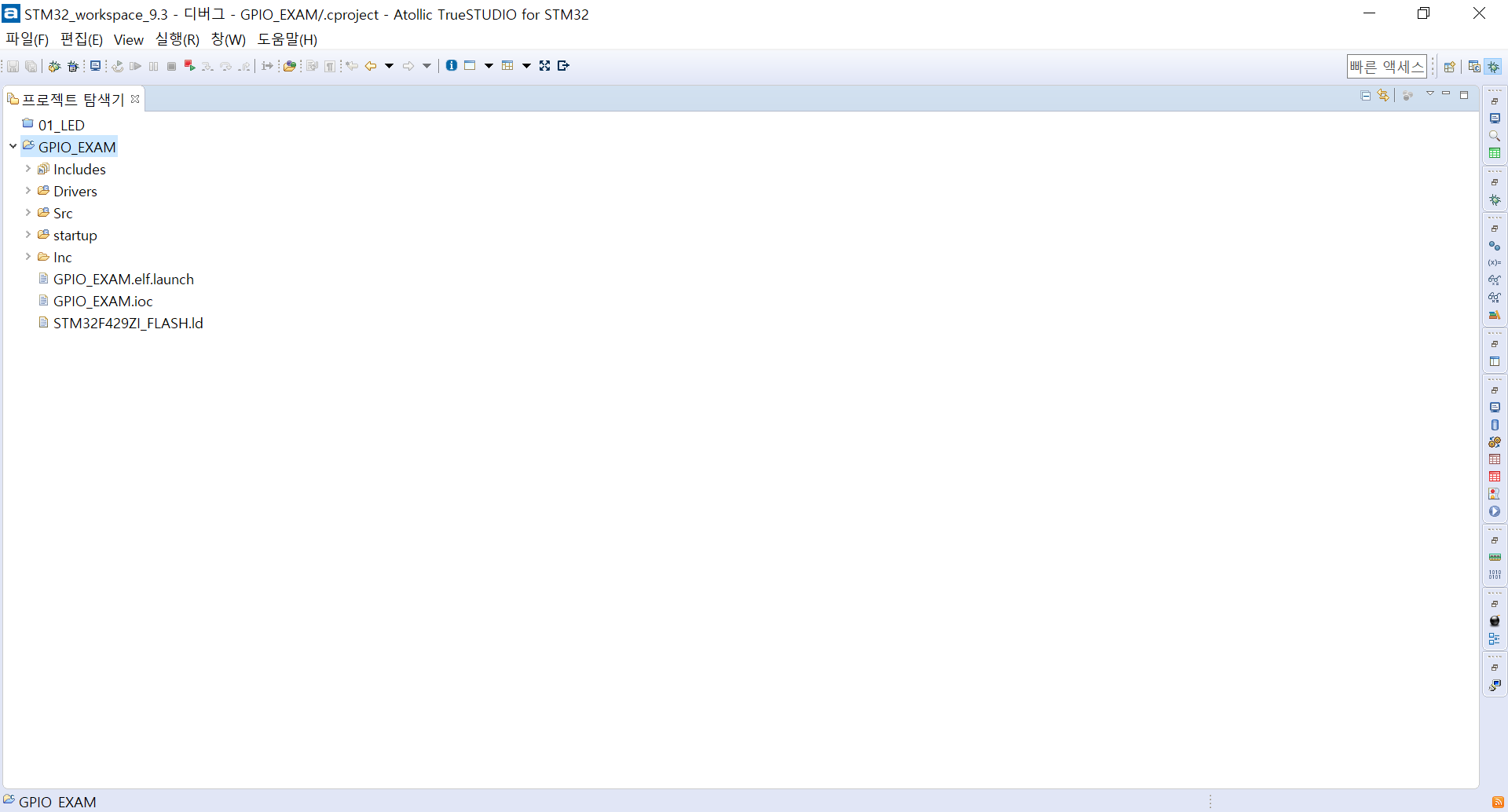1508x812 pixels.
Task: Toggle the show whitespace pilcrow icon
Action: pyautogui.click(x=331, y=66)
